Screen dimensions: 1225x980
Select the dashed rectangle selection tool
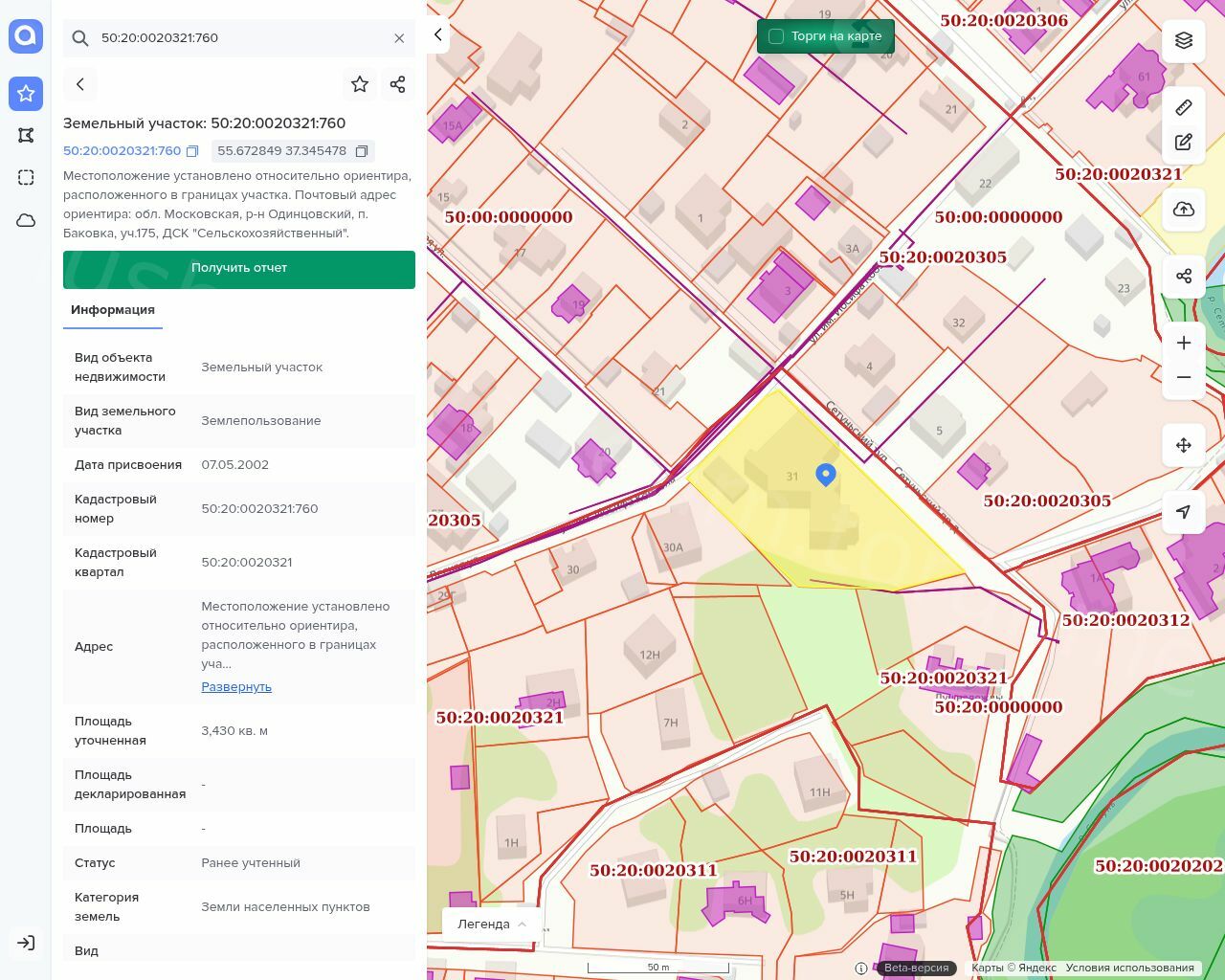(26, 178)
